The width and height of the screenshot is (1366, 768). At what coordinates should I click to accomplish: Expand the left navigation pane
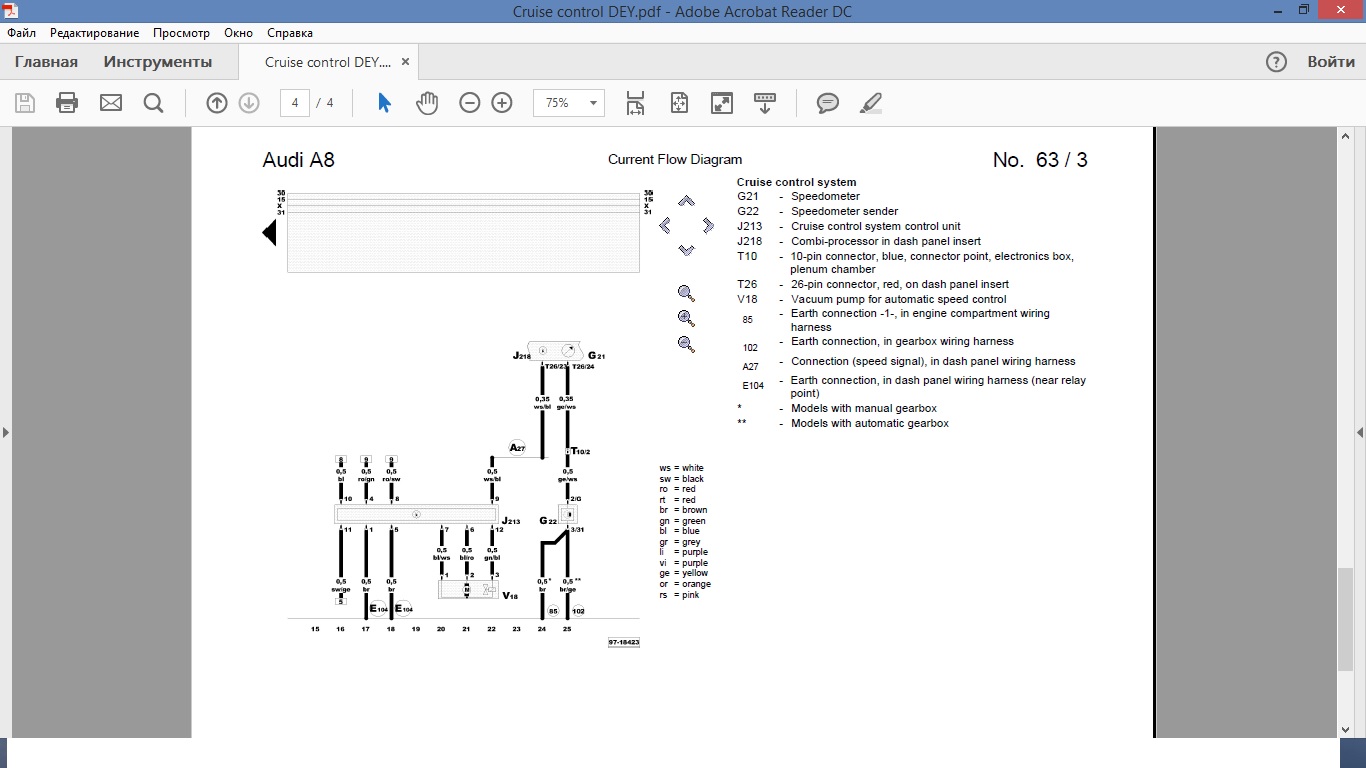click(x=6, y=432)
